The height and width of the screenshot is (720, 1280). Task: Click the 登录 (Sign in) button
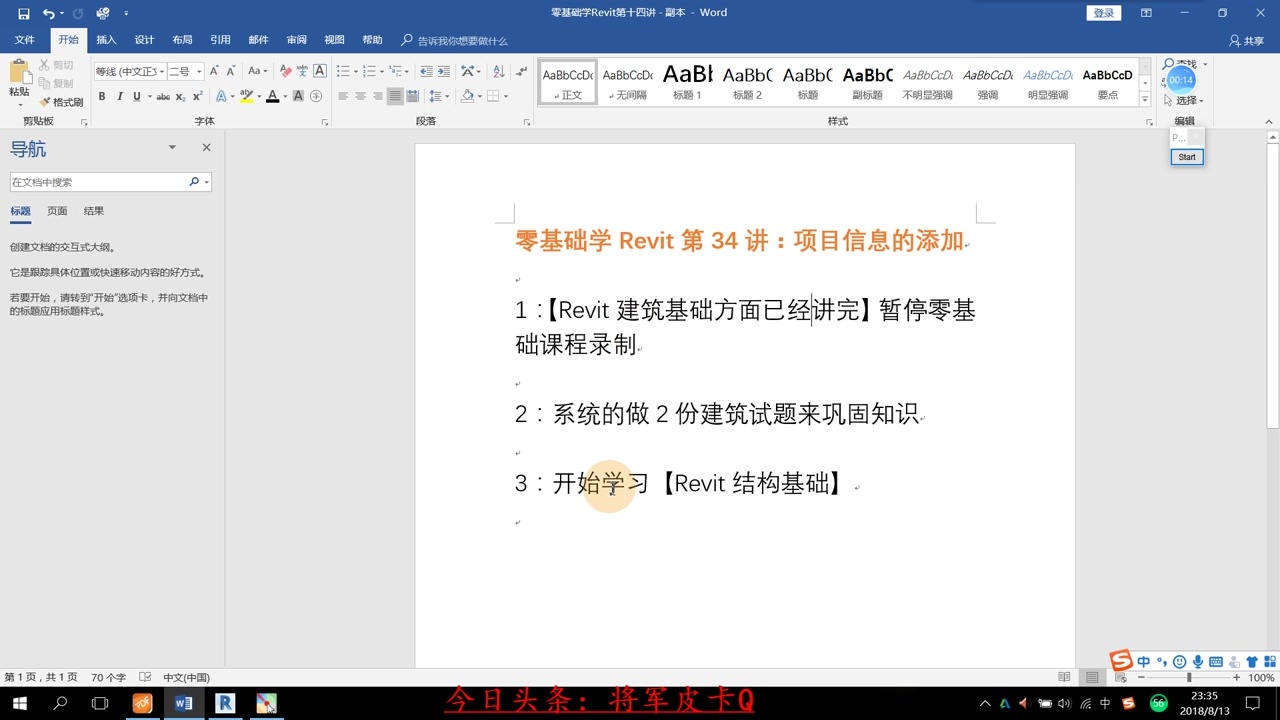pyautogui.click(x=1104, y=13)
